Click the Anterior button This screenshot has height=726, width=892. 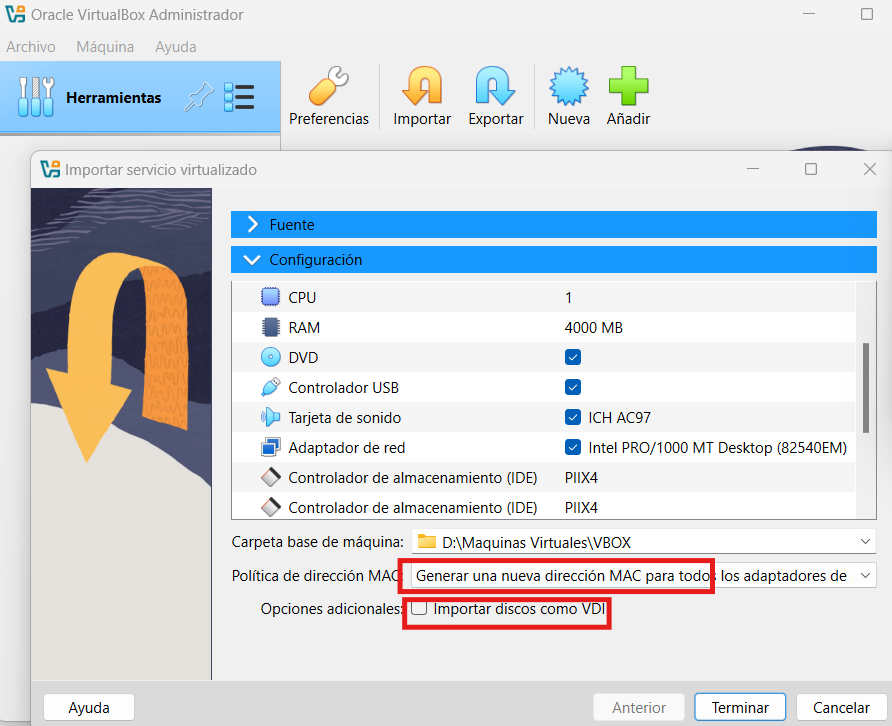point(639,707)
